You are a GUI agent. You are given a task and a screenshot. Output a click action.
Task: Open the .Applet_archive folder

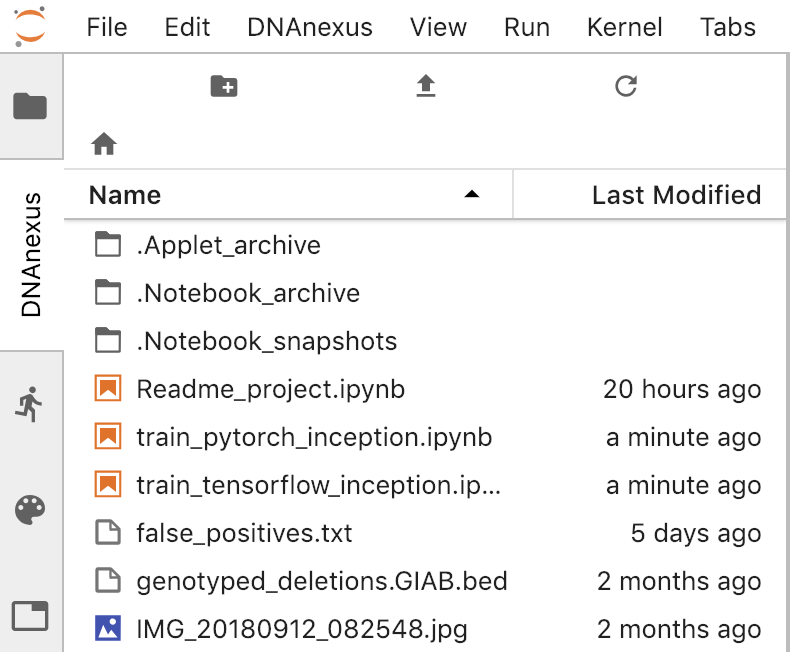coord(228,245)
